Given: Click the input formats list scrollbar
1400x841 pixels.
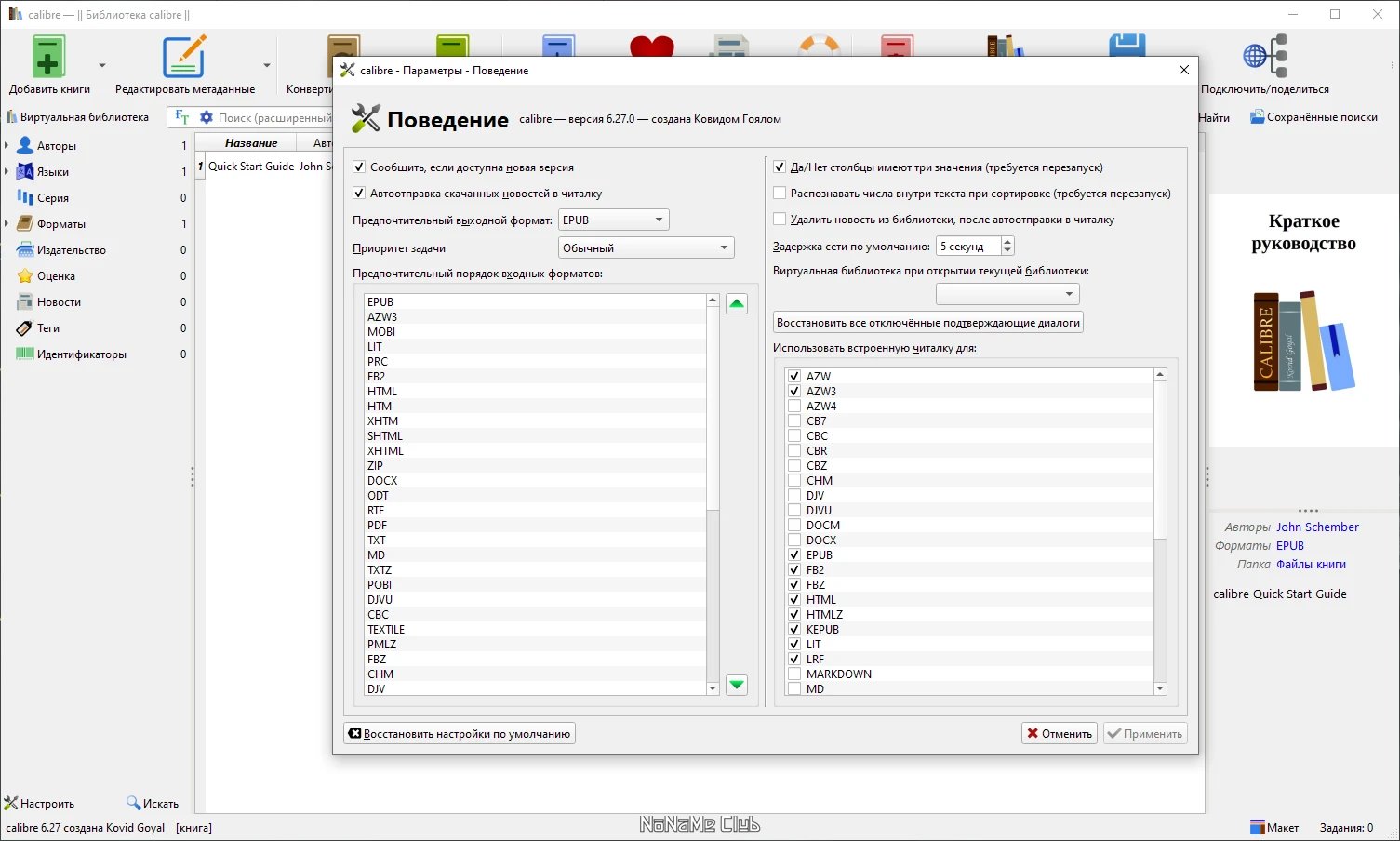Looking at the screenshot, I should [713, 409].
